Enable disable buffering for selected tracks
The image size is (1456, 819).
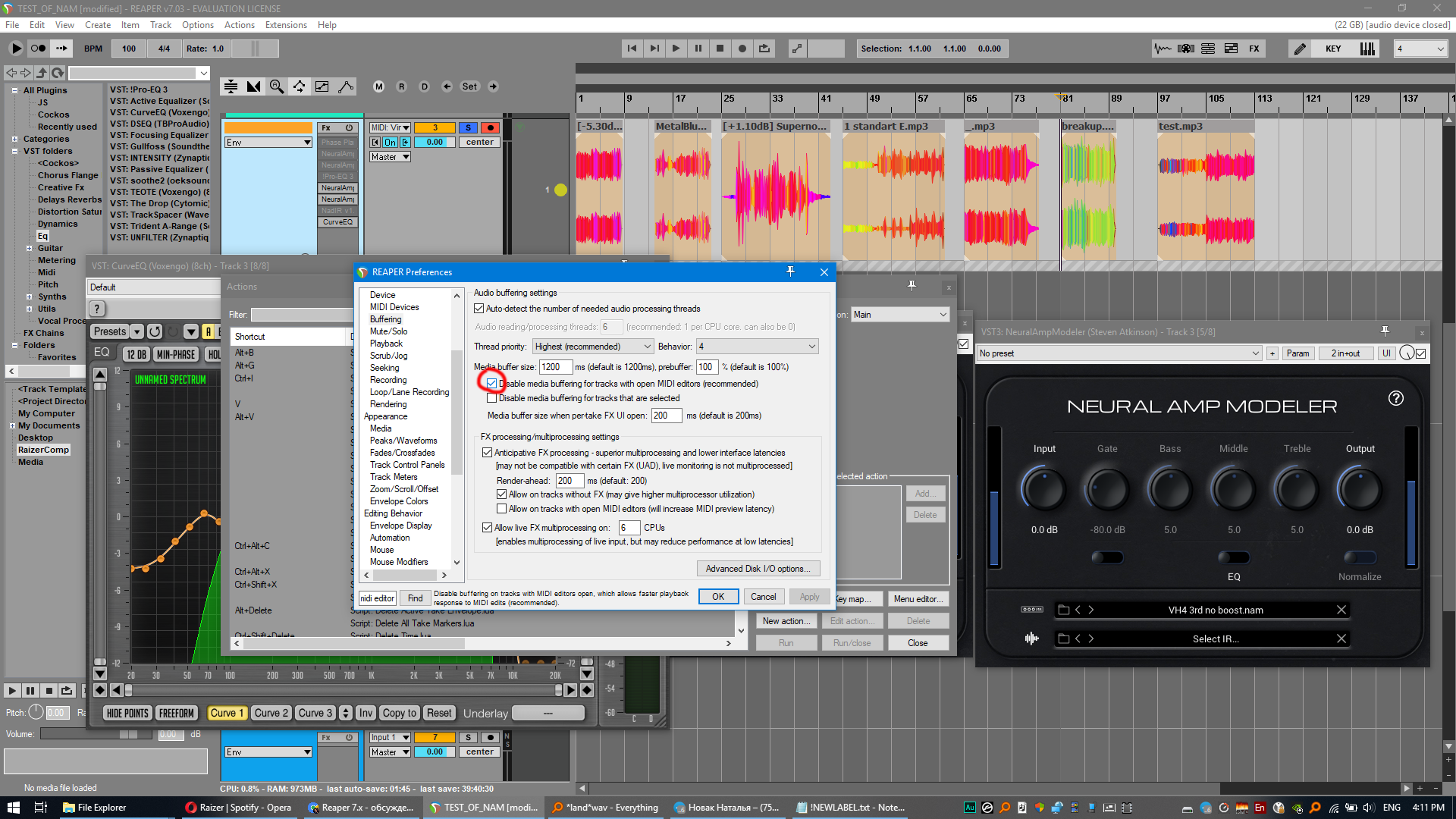[x=492, y=398]
